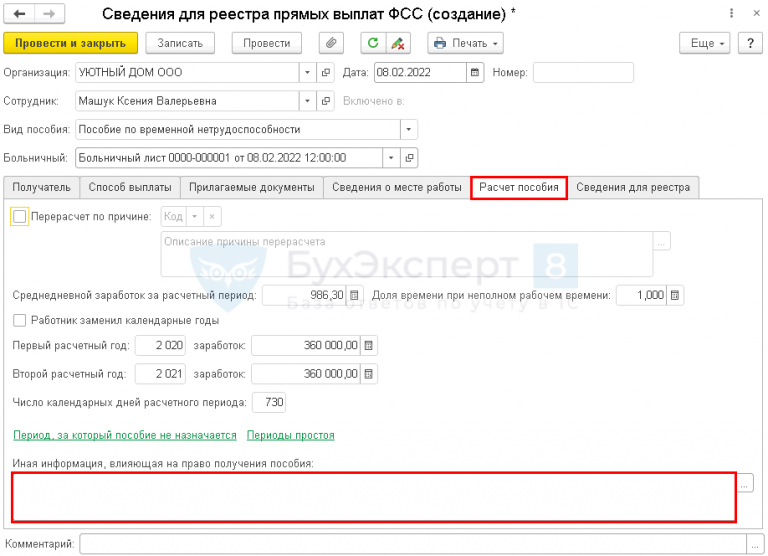This screenshot has height=556, width=768.
Task: Switch to the Способ выплаты tab
Action: (130, 187)
